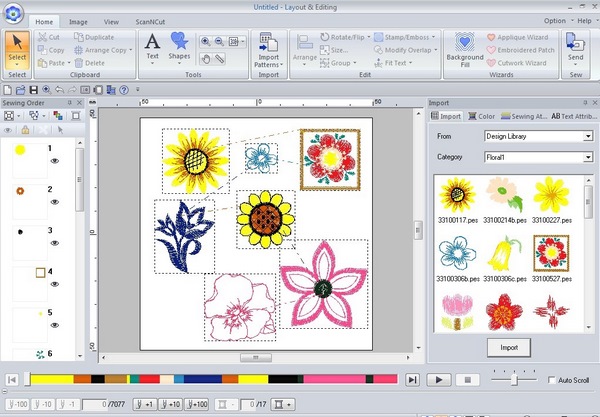Select the Pan hand tool
Image resolution: width=600 pixels, height=417 pixels.
(206, 59)
